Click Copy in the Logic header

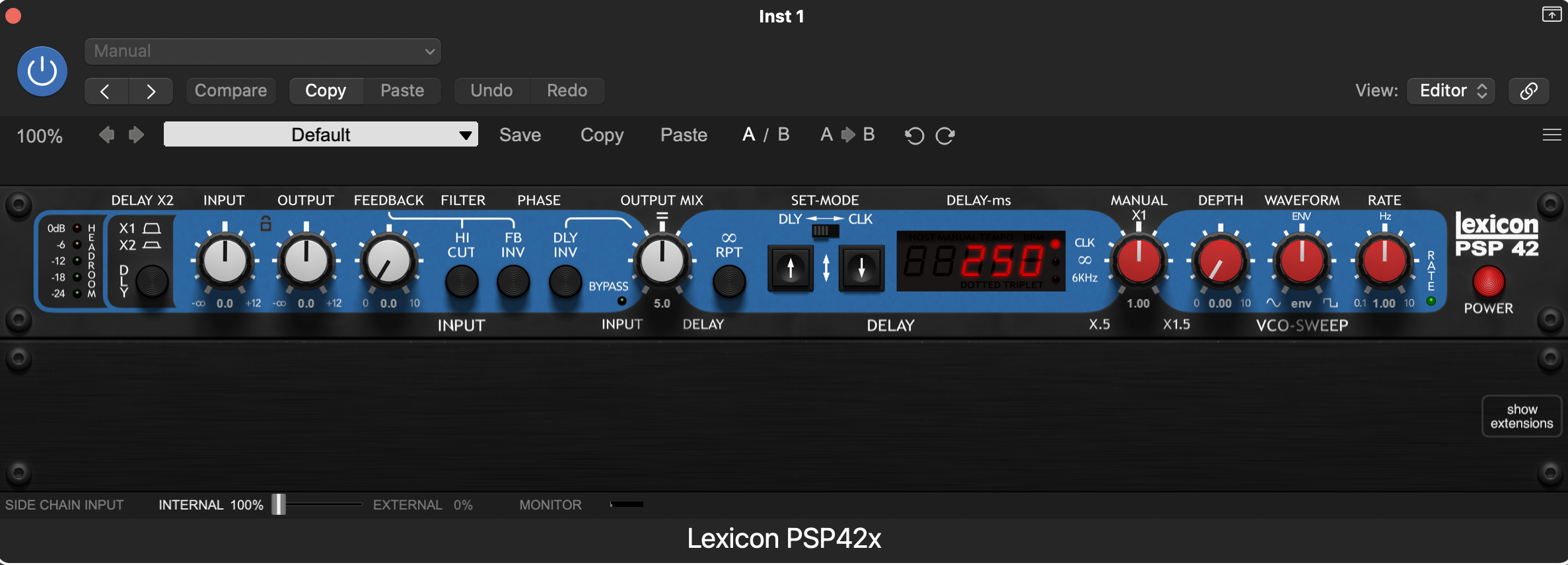(326, 91)
